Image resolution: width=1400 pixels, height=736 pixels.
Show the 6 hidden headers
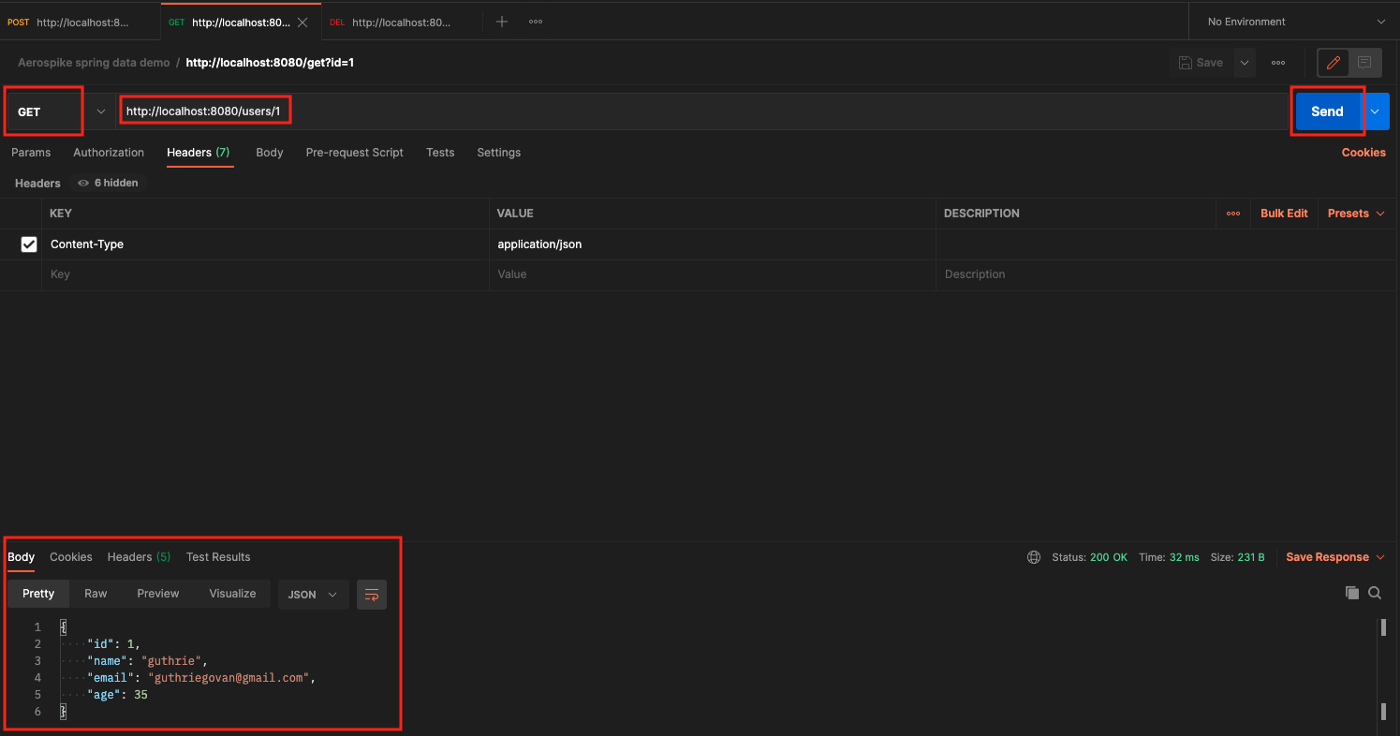(109, 183)
